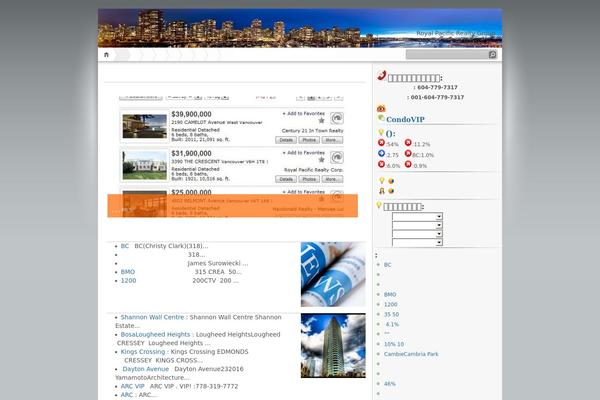This screenshot has width=600, height=400.
Task: Click the red icon next to 0.9%
Action: point(408,164)
